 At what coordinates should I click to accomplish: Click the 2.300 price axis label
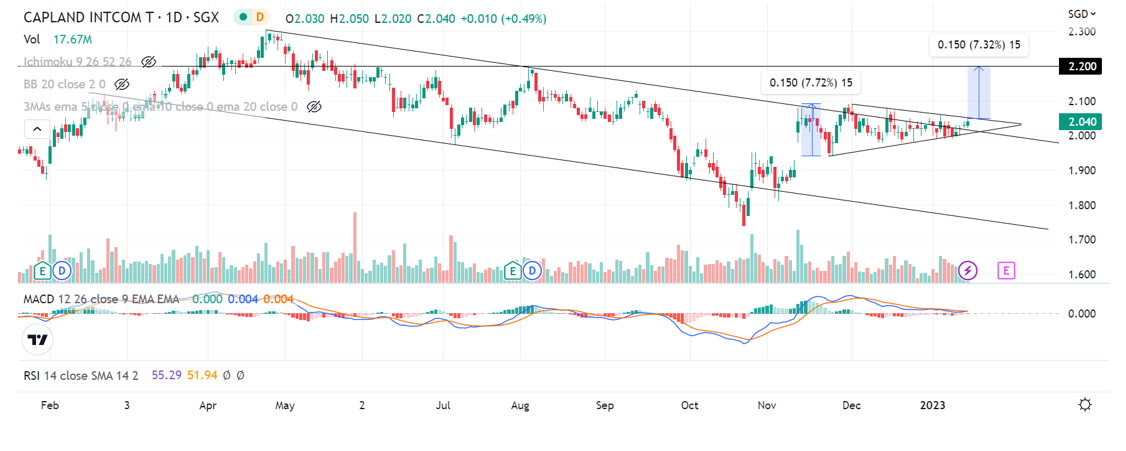pyautogui.click(x=1082, y=32)
